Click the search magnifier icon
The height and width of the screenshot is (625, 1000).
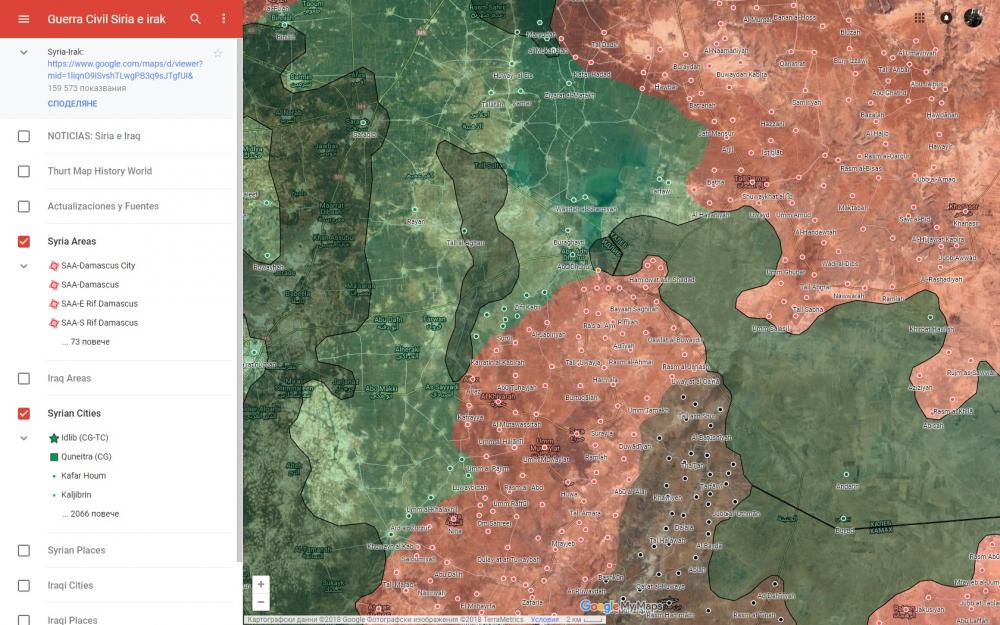click(196, 19)
